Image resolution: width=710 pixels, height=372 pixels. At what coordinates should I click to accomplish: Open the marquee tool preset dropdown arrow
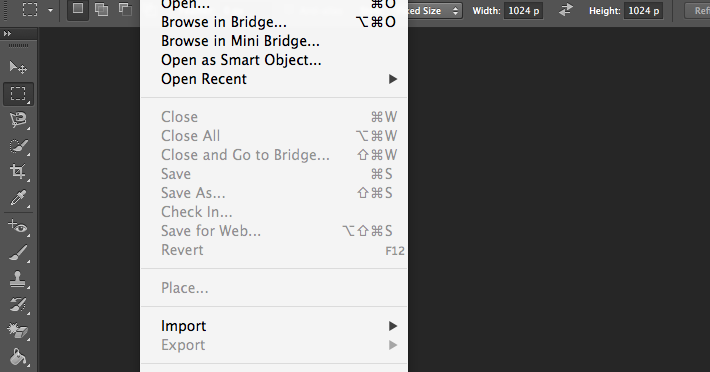[x=50, y=10]
